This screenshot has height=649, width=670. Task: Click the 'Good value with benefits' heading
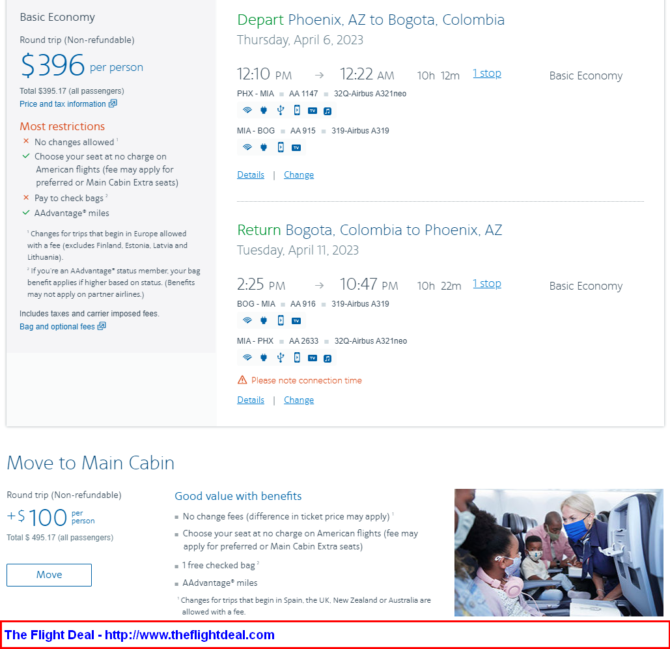(238, 496)
